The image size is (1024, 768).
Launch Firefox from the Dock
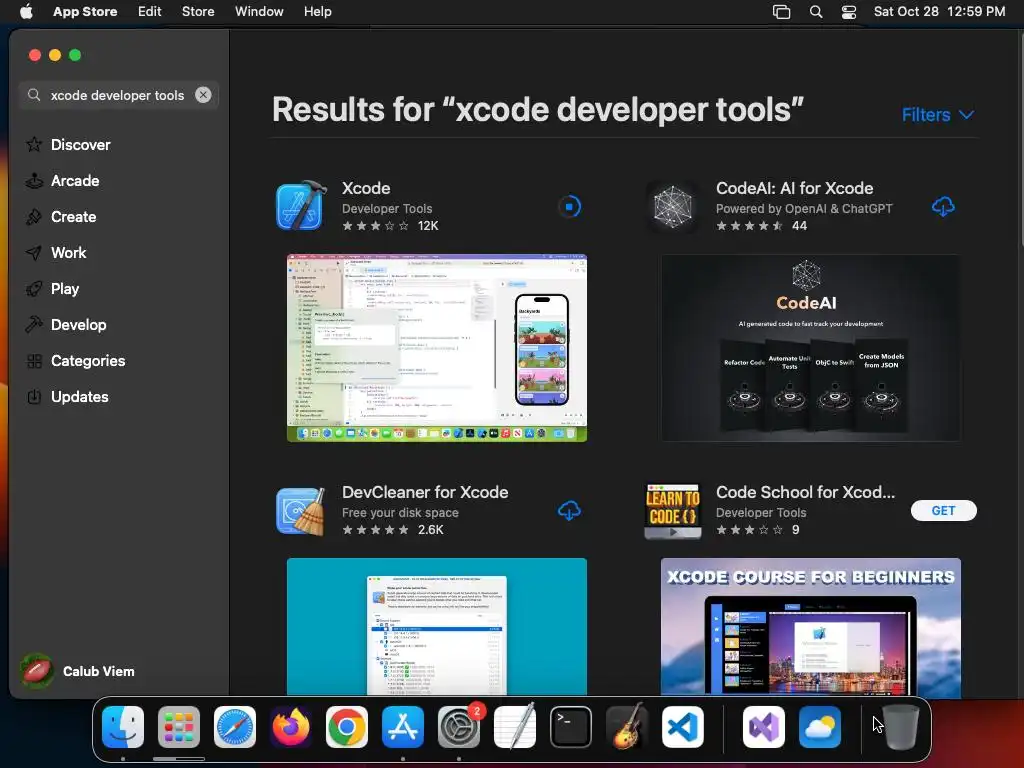(x=291, y=727)
